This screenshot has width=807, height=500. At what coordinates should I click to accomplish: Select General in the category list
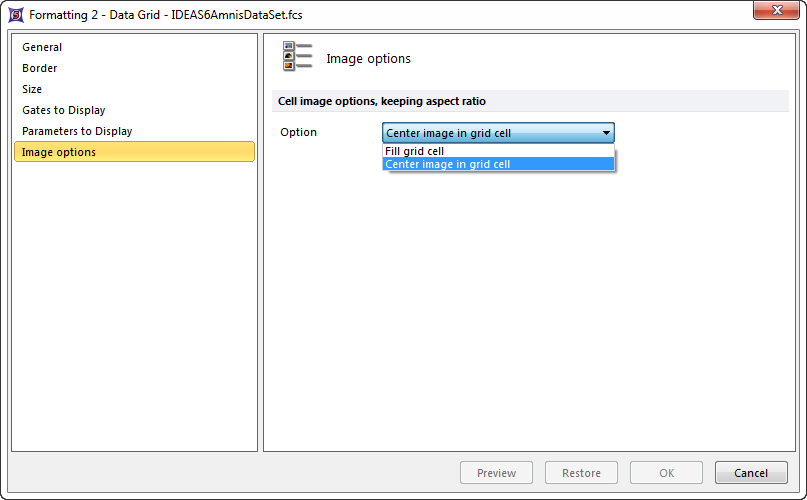pos(42,47)
